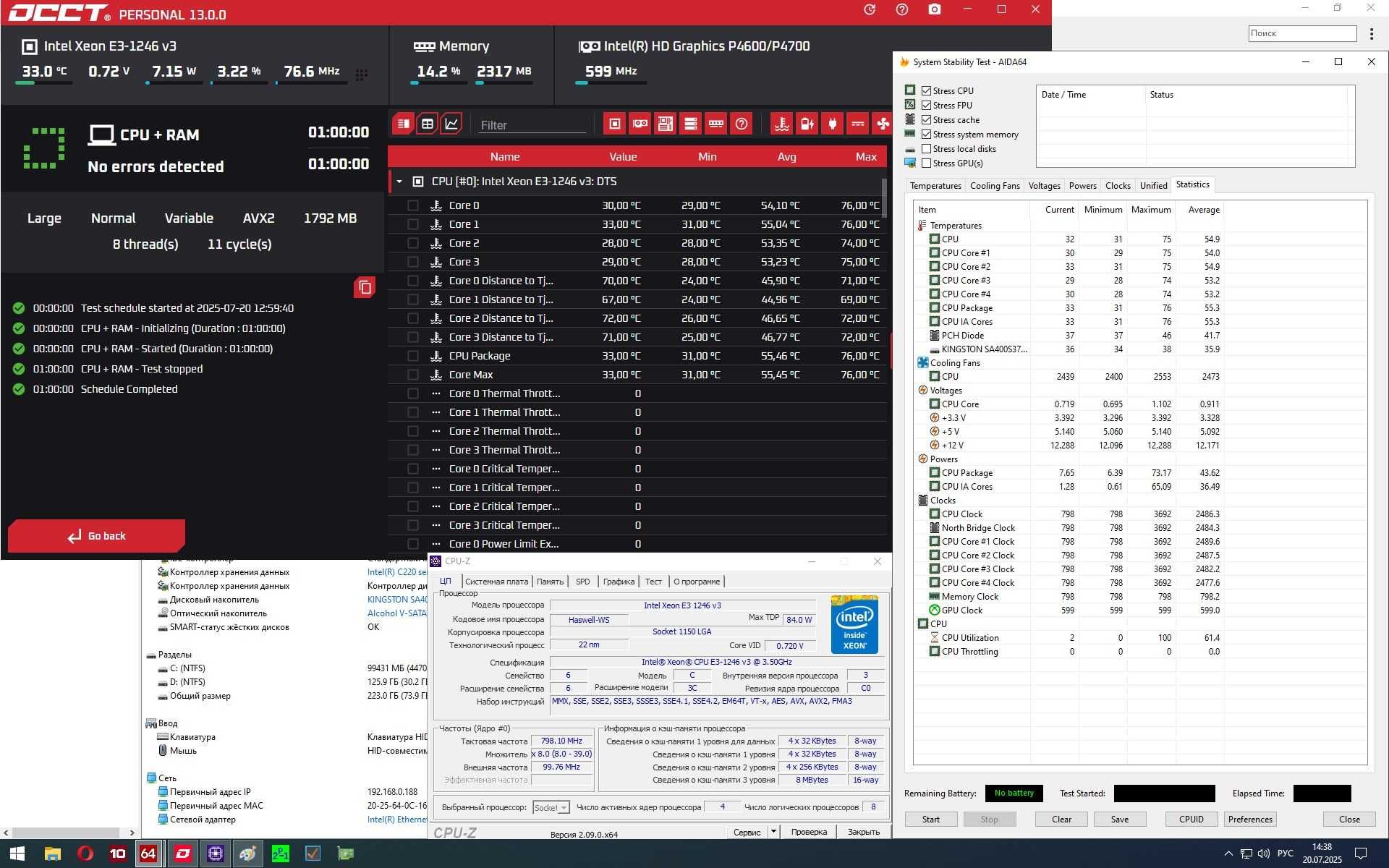The width and height of the screenshot is (1389, 868).
Task: Uncheck Stress cache in AIDA64
Action: 926,119
